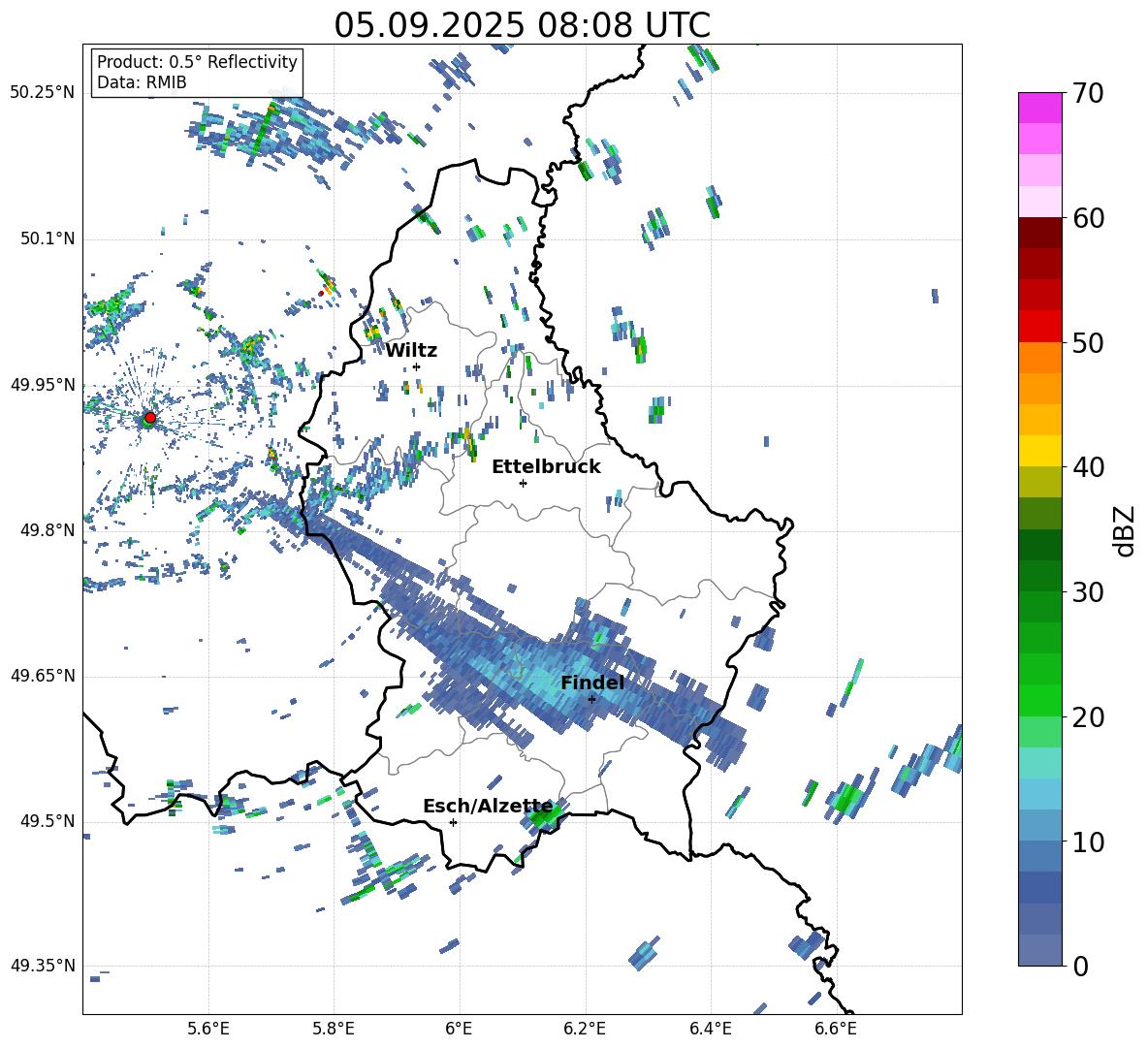Click the latitude label '50.1°N'
Image resolution: width=1148 pixels, height=1048 pixels.
[47, 238]
